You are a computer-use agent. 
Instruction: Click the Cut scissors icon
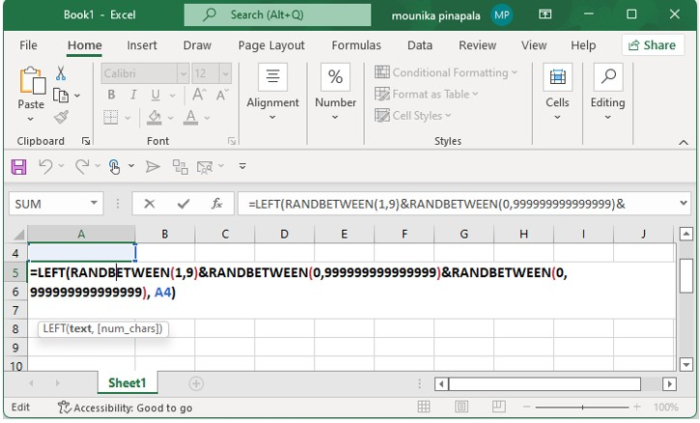(61, 73)
